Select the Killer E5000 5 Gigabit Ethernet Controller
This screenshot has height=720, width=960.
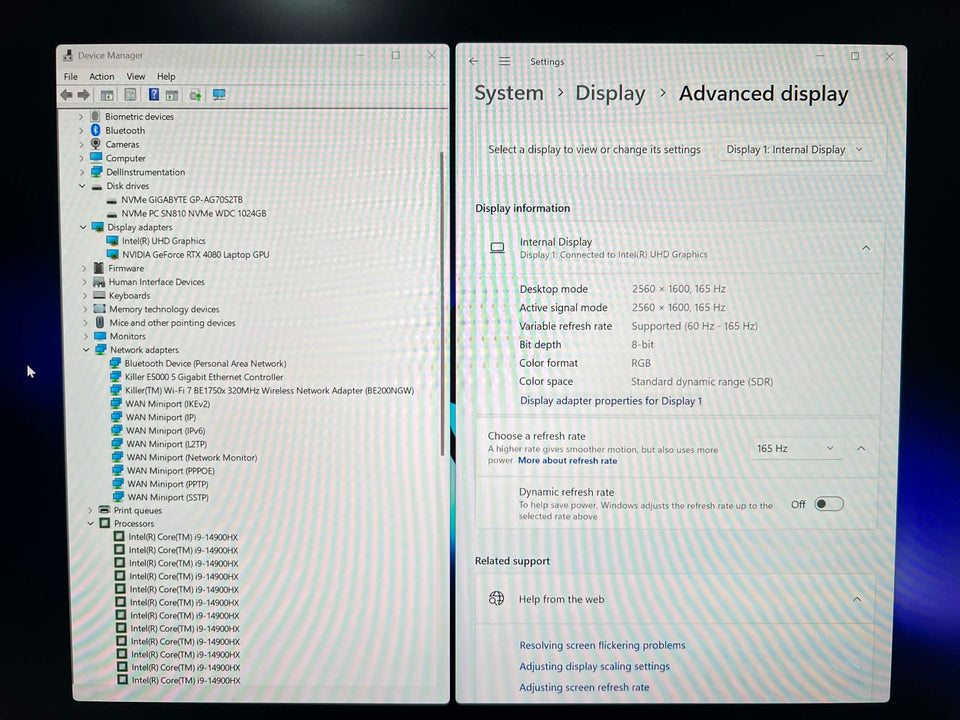204,377
